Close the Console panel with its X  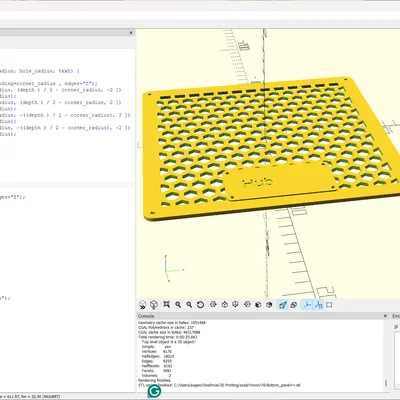tap(385, 316)
